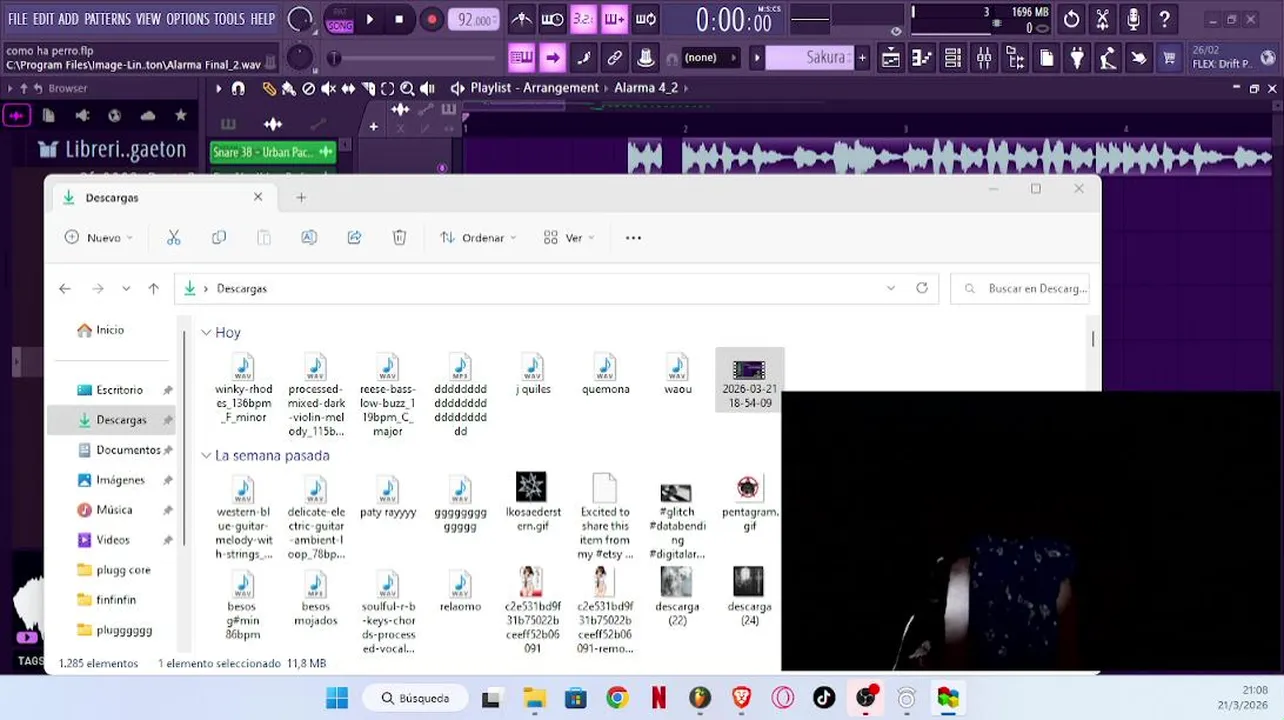This screenshot has height=720, width=1284.
Task: Collapse the La semana pasada group
Action: [x=206, y=456]
